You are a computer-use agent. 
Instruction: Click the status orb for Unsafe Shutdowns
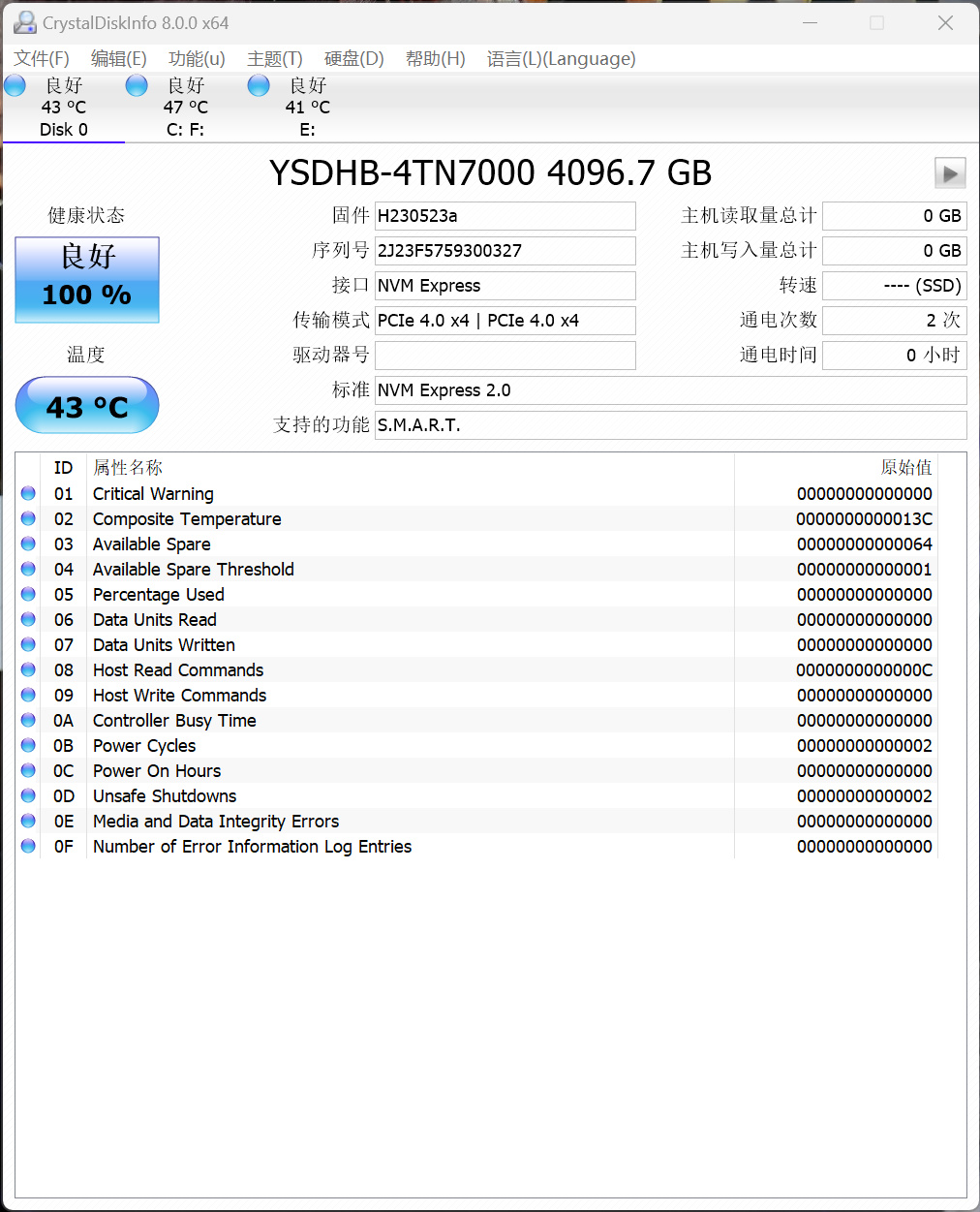pos(28,795)
